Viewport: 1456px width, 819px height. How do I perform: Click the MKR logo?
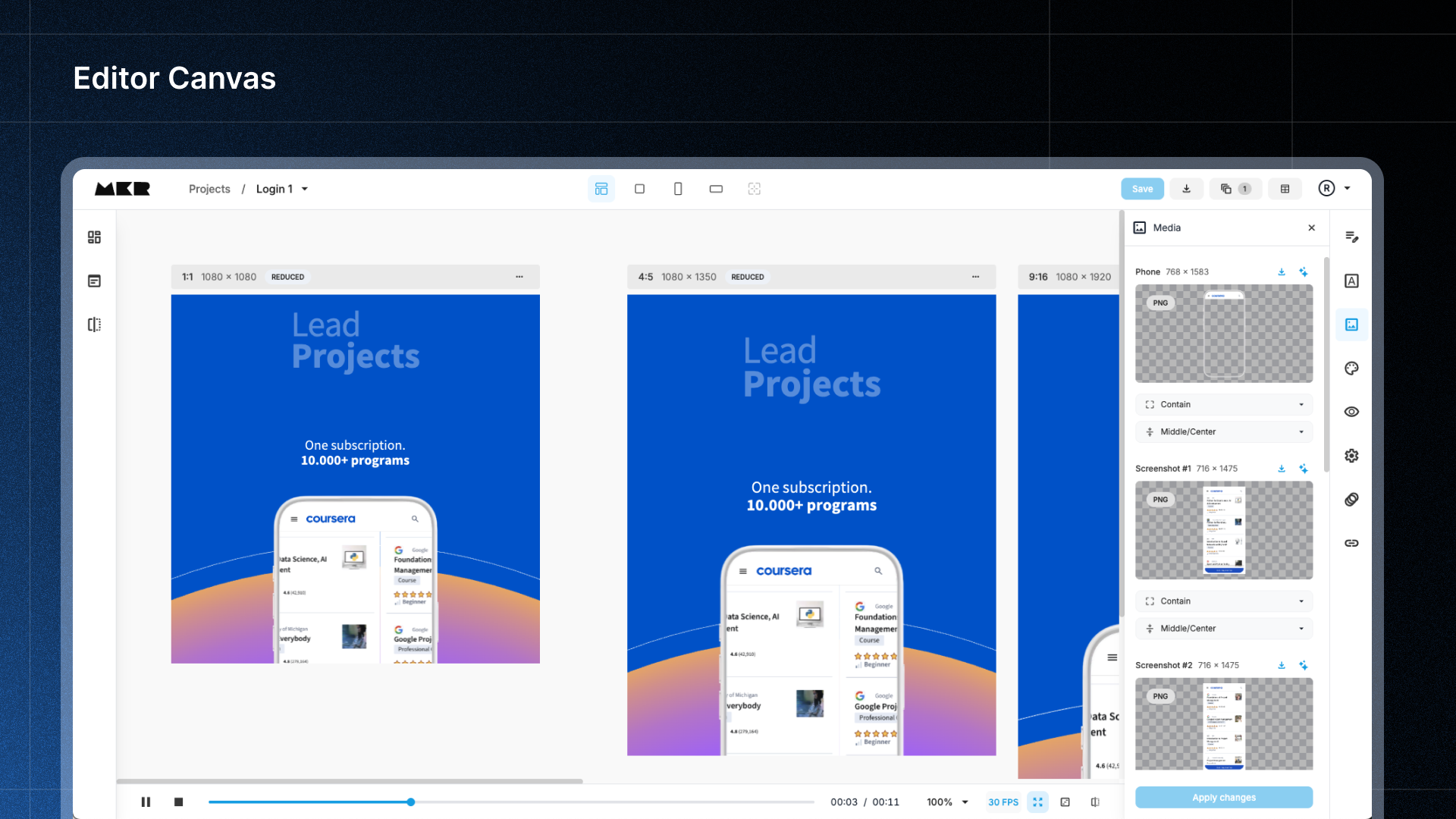(122, 189)
